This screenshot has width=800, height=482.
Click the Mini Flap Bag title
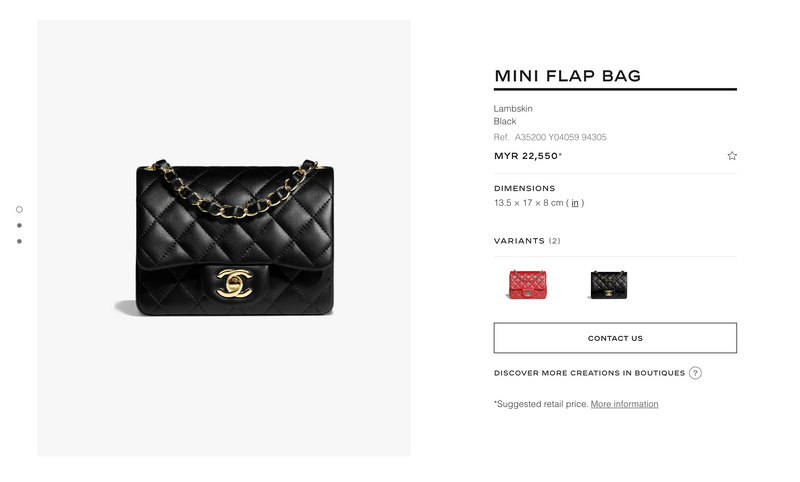(567, 76)
